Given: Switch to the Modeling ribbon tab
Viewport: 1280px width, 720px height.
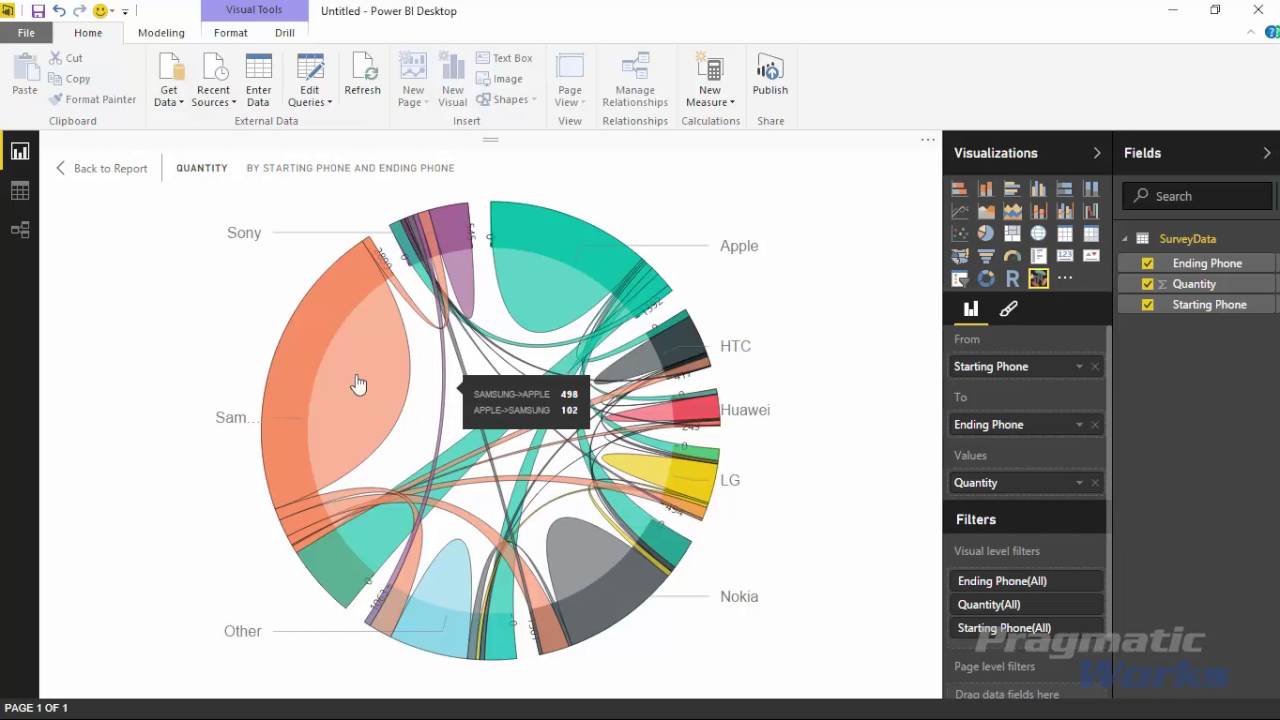Looking at the screenshot, I should click(x=161, y=32).
